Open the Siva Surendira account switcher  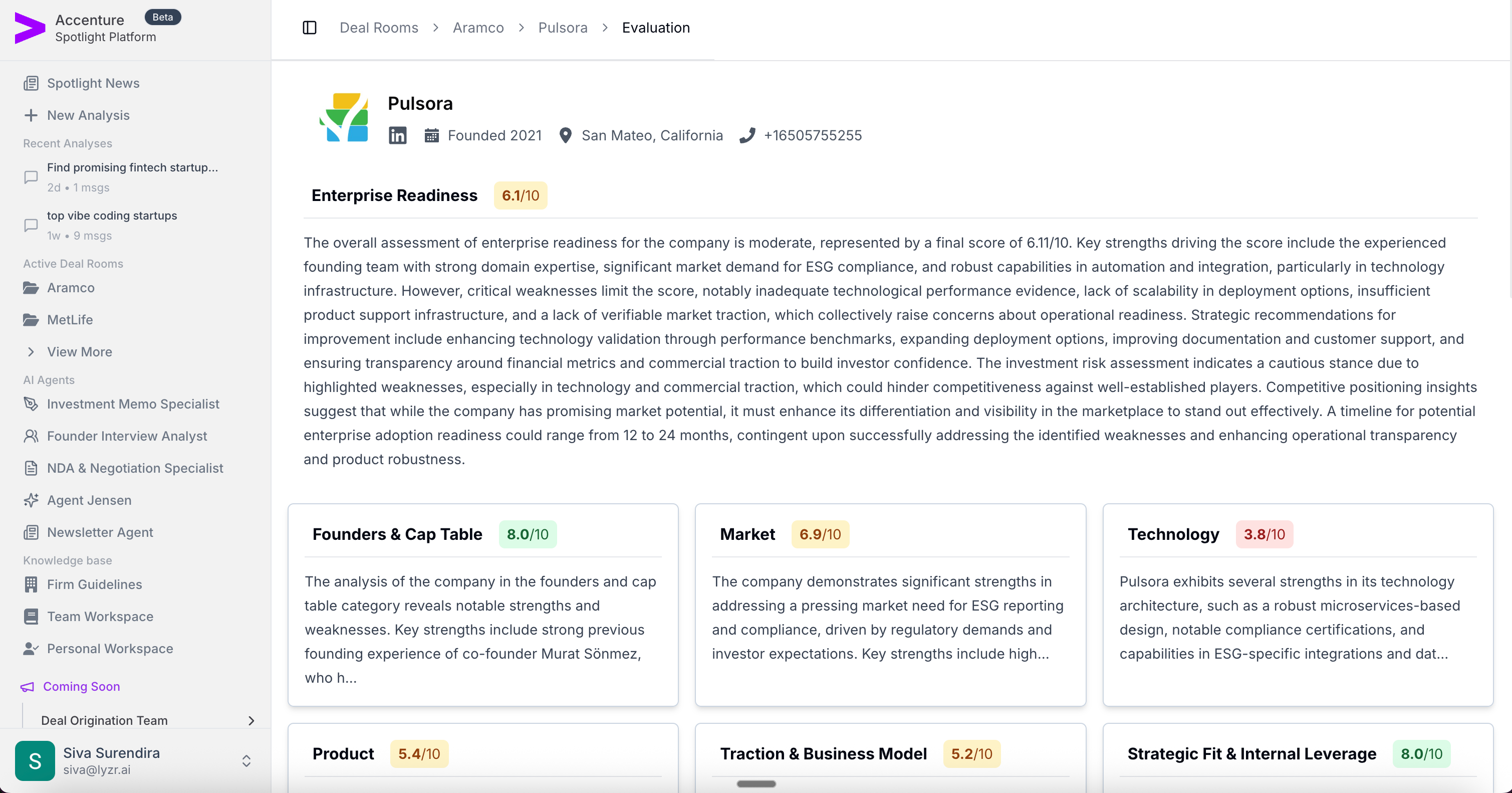(x=246, y=761)
